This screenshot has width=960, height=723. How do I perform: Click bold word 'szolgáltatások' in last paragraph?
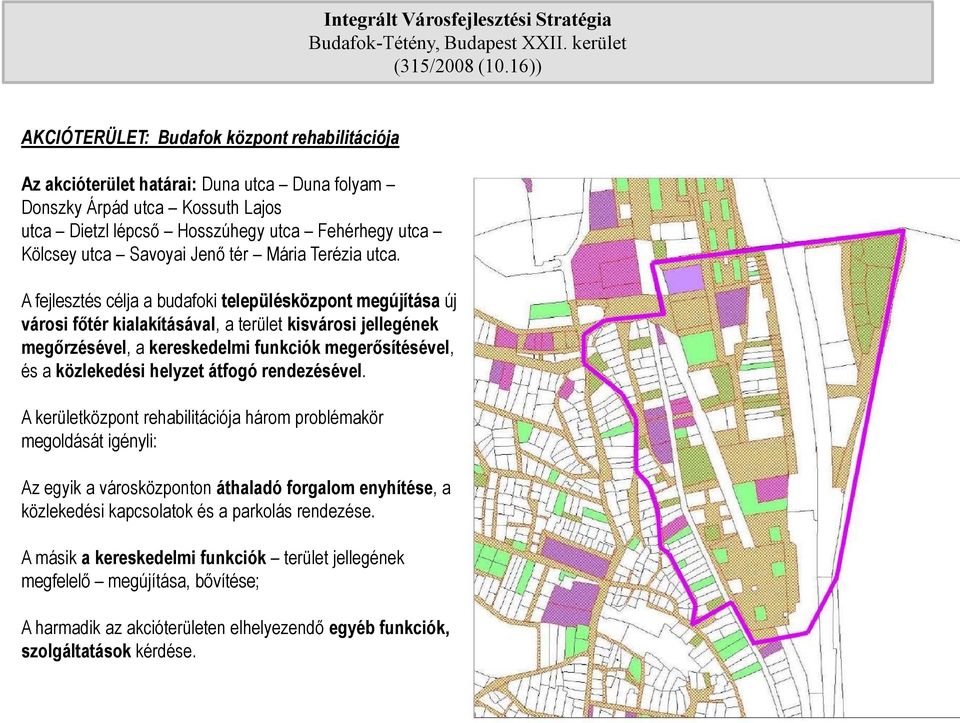(76, 651)
